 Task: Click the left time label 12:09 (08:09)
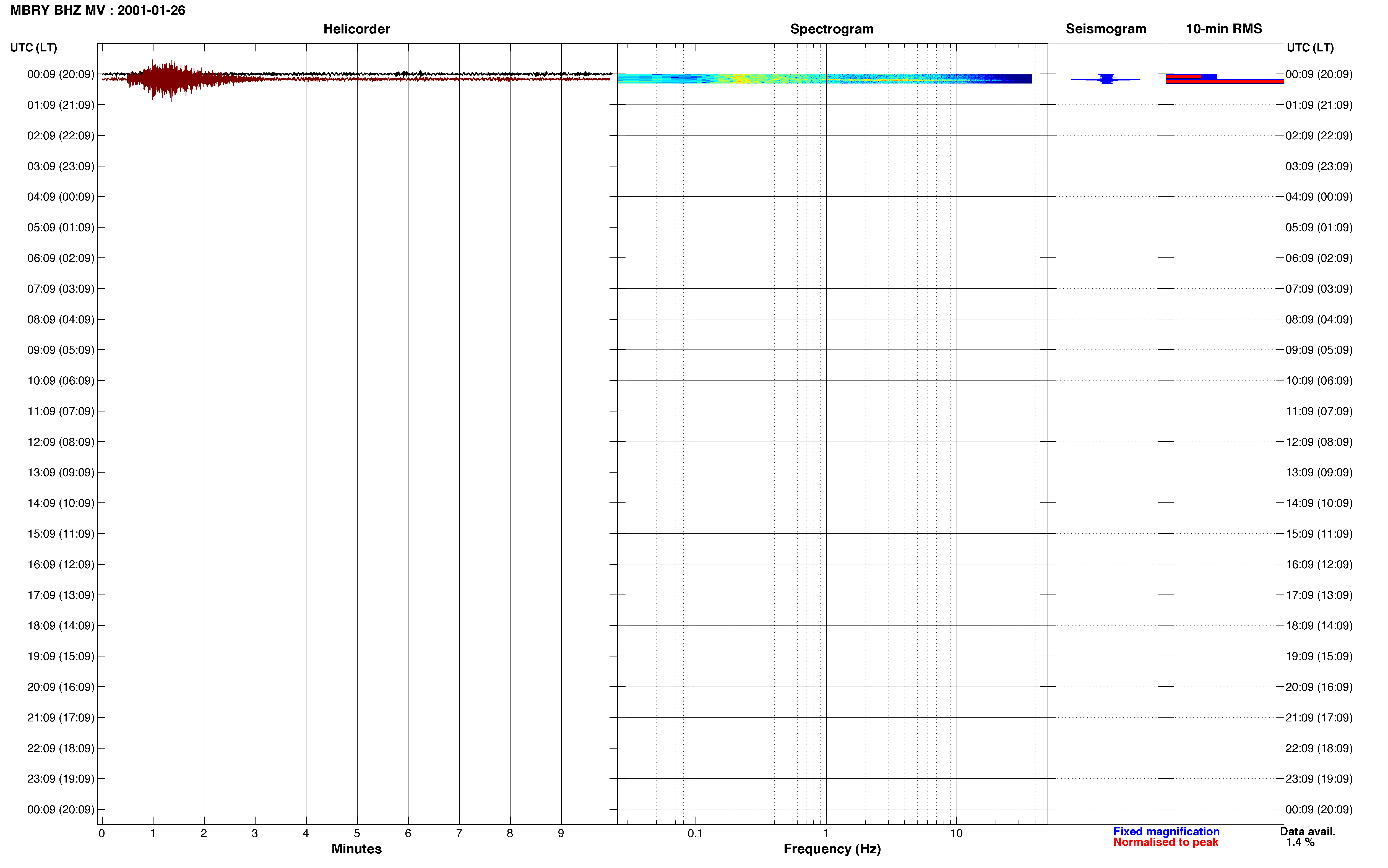(x=60, y=442)
